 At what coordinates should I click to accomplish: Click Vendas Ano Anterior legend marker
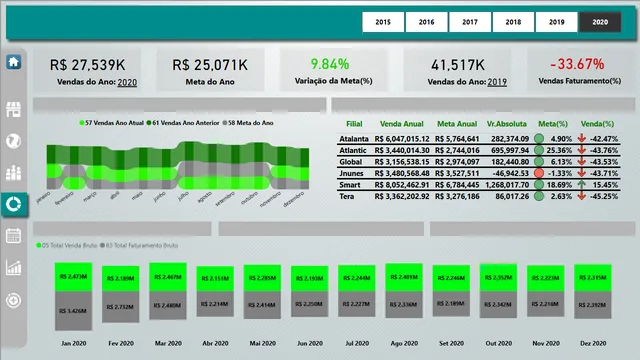tap(149, 123)
